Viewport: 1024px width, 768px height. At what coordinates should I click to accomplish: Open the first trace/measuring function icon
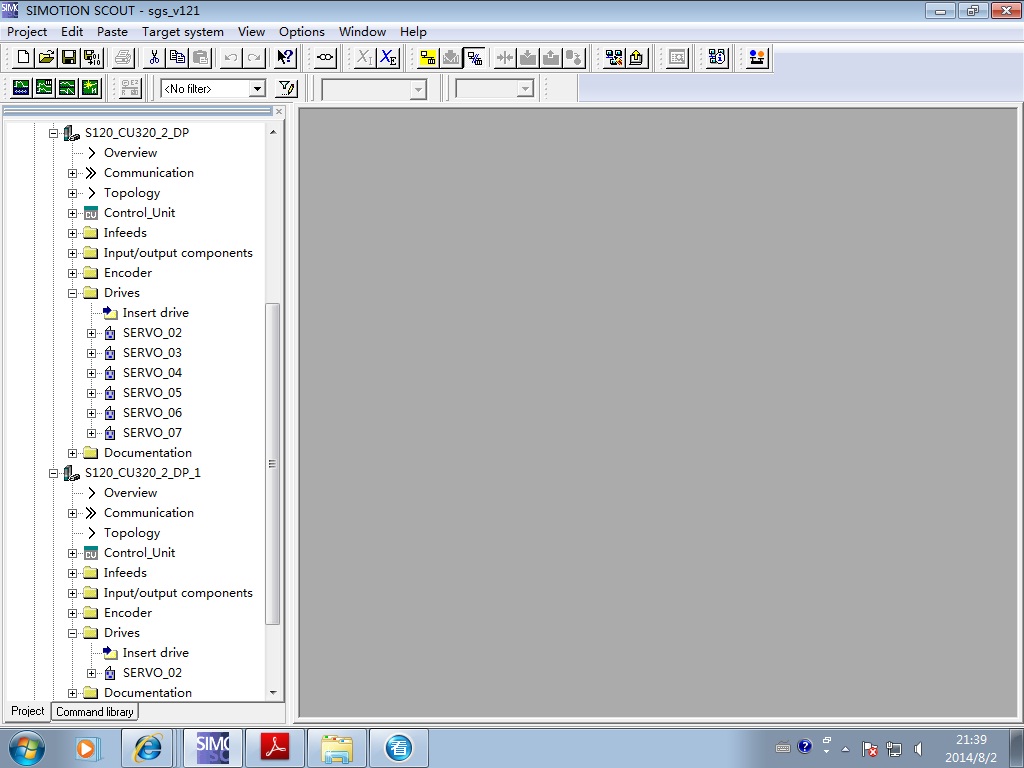tap(21, 88)
